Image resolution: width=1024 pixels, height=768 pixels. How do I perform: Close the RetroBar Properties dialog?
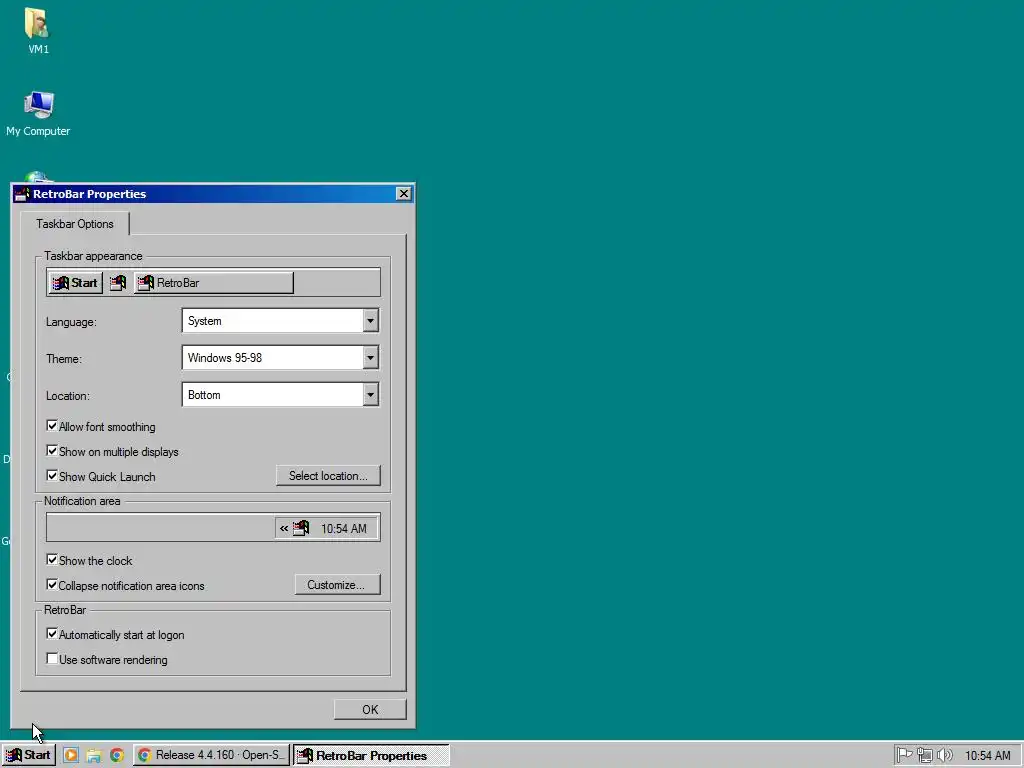click(x=404, y=194)
